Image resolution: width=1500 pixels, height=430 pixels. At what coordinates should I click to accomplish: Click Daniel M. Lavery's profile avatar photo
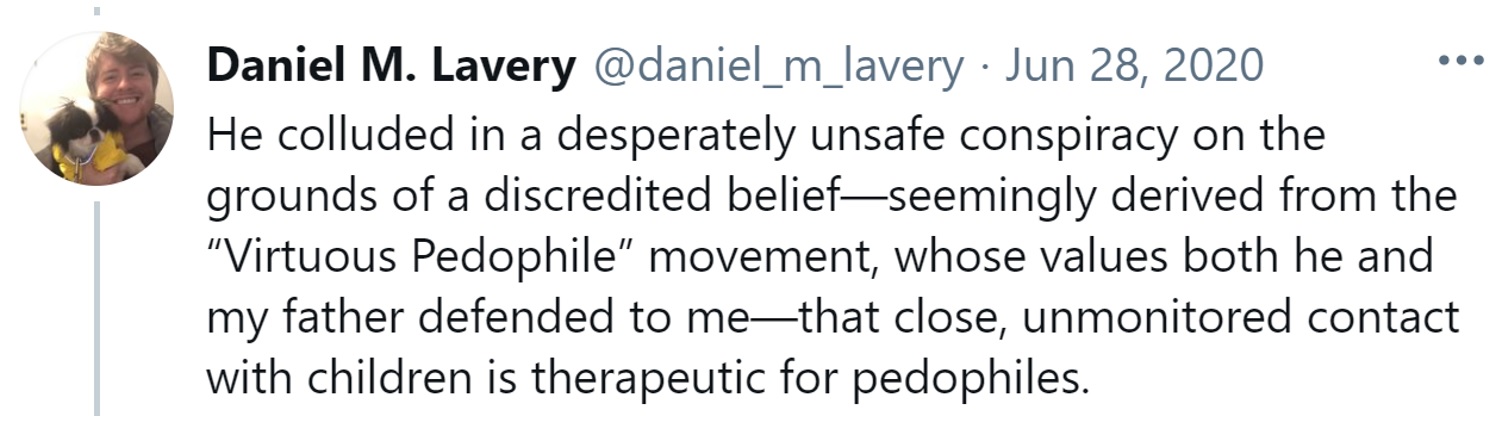(97, 109)
